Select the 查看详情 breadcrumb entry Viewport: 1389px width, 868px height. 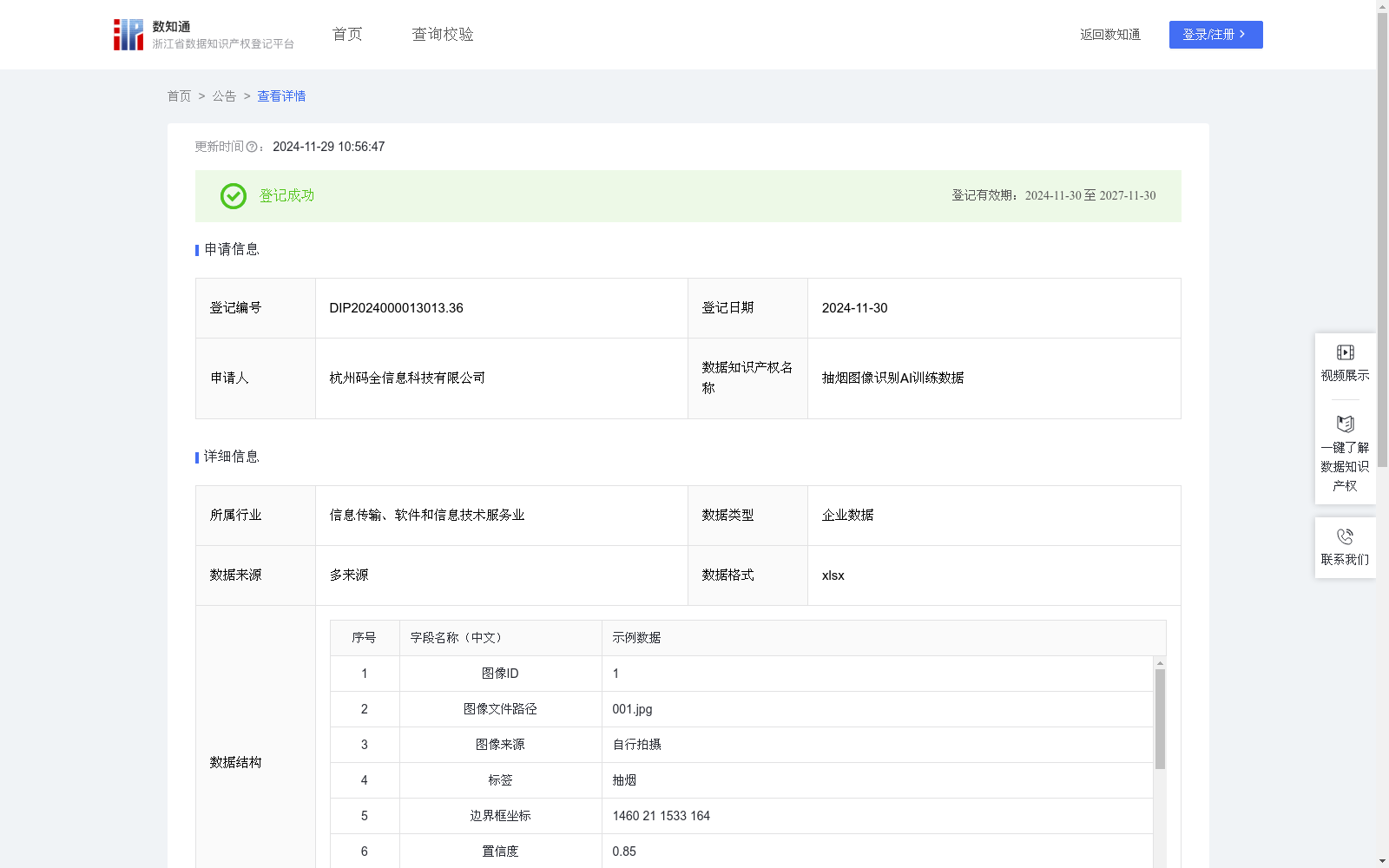click(x=280, y=96)
